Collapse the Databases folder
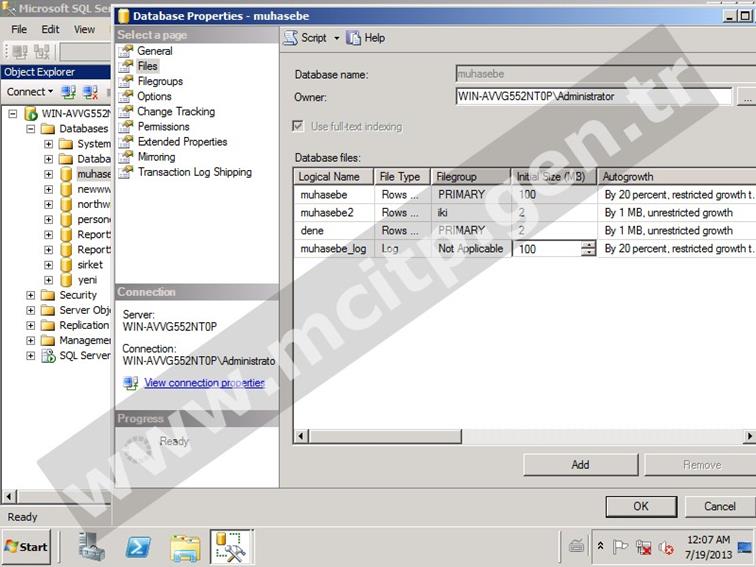The height and width of the screenshot is (567, 756). pyautogui.click(x=30, y=129)
